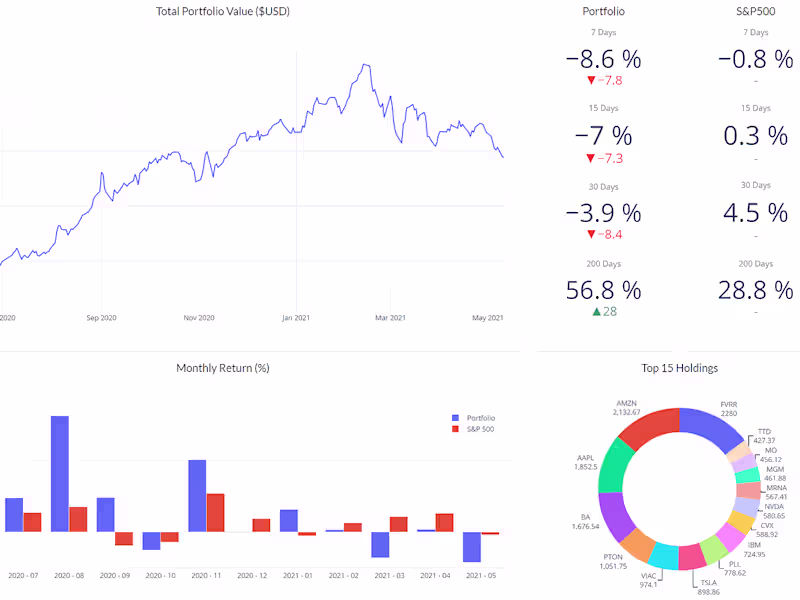
Task: Click the purple BA donut slice
Action: pyautogui.click(x=615, y=521)
